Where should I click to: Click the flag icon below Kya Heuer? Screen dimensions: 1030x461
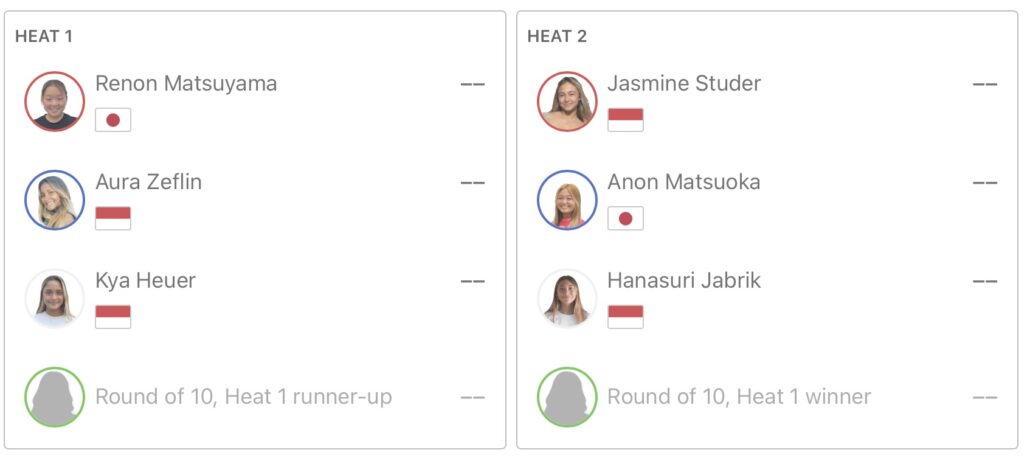tap(113, 317)
